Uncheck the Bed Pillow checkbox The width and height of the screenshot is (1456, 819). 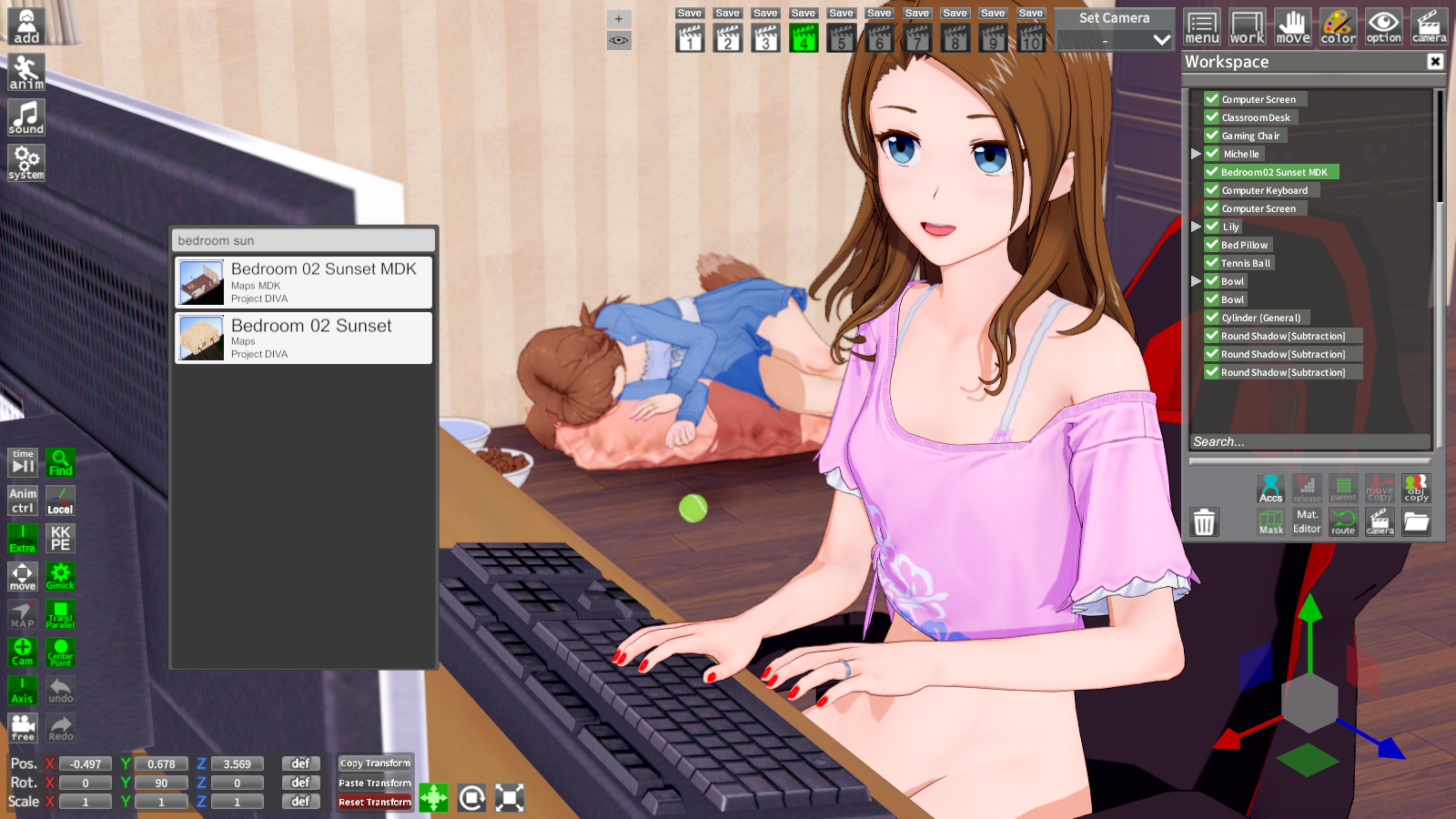click(x=1212, y=244)
